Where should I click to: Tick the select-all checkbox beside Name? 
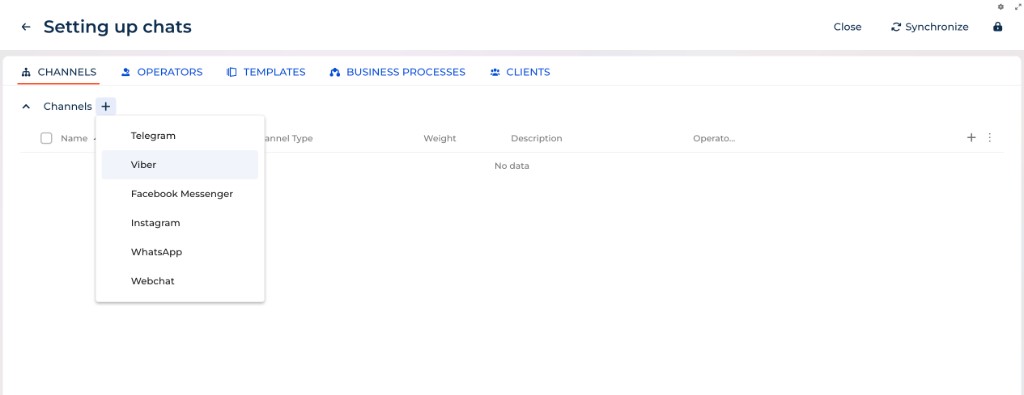coord(46,138)
